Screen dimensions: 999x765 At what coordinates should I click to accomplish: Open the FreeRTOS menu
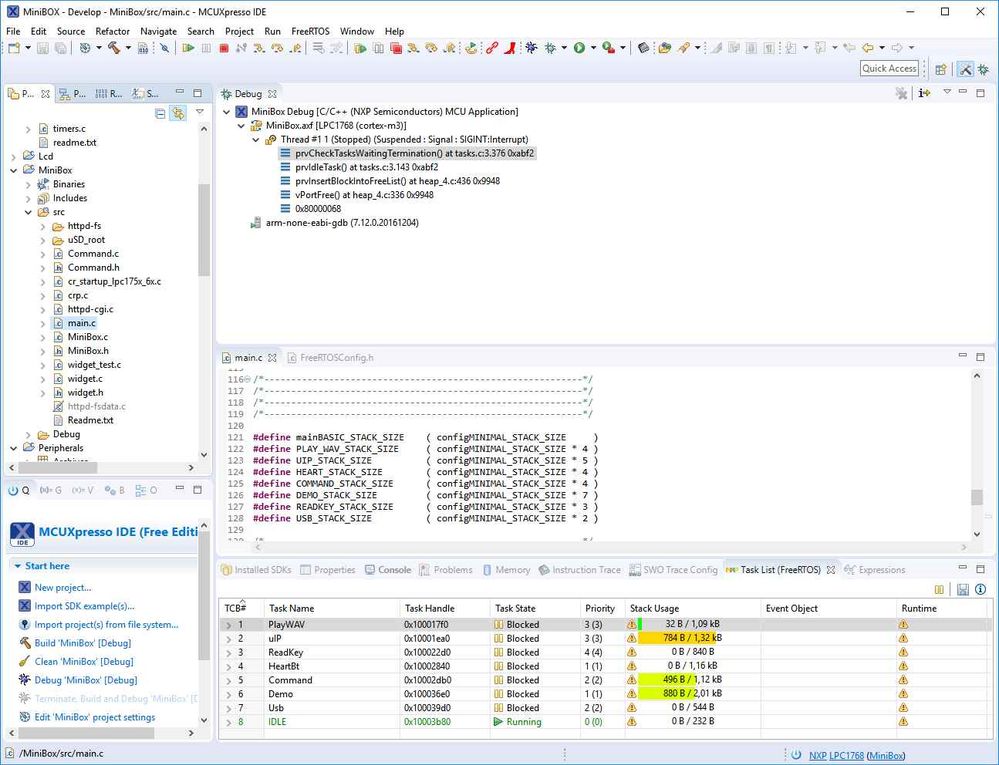tap(310, 31)
